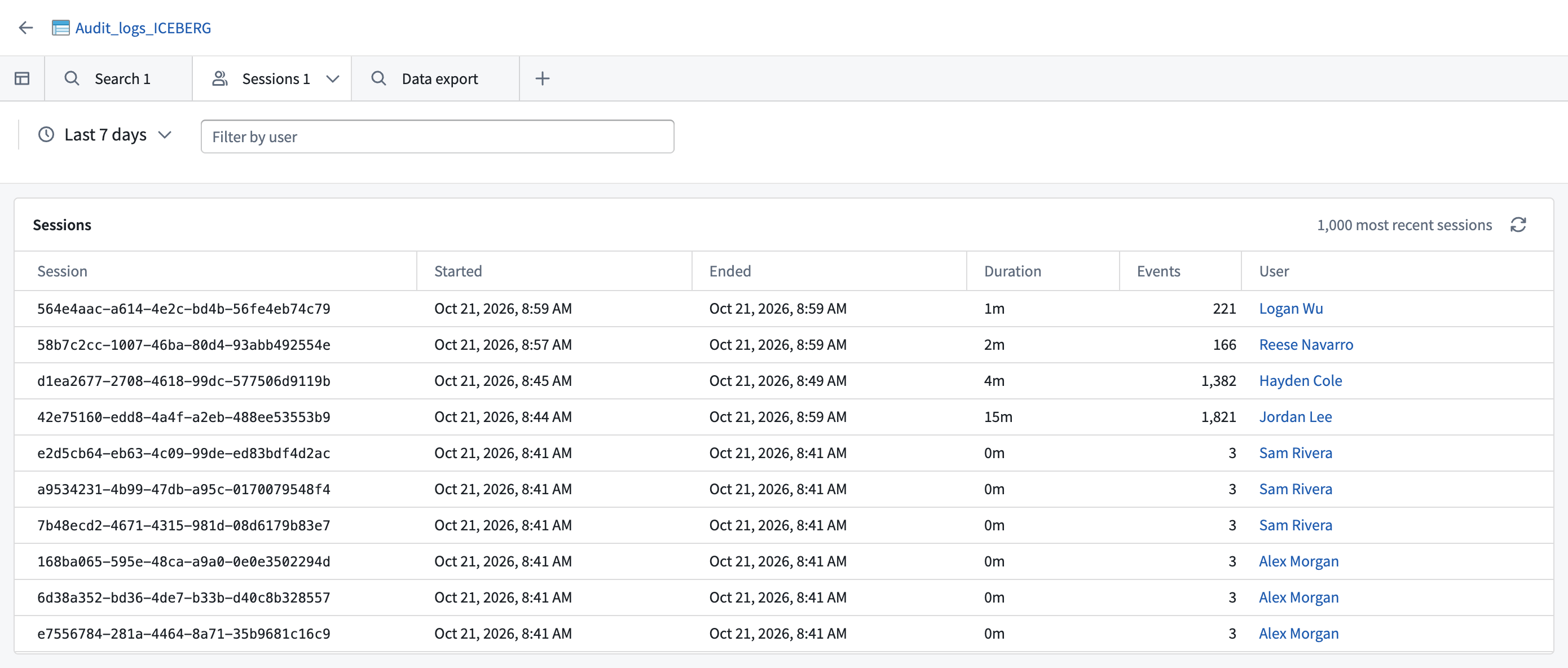Expand the Sessions 1 tab chevron
The height and width of the screenshot is (668, 1568).
click(x=332, y=78)
